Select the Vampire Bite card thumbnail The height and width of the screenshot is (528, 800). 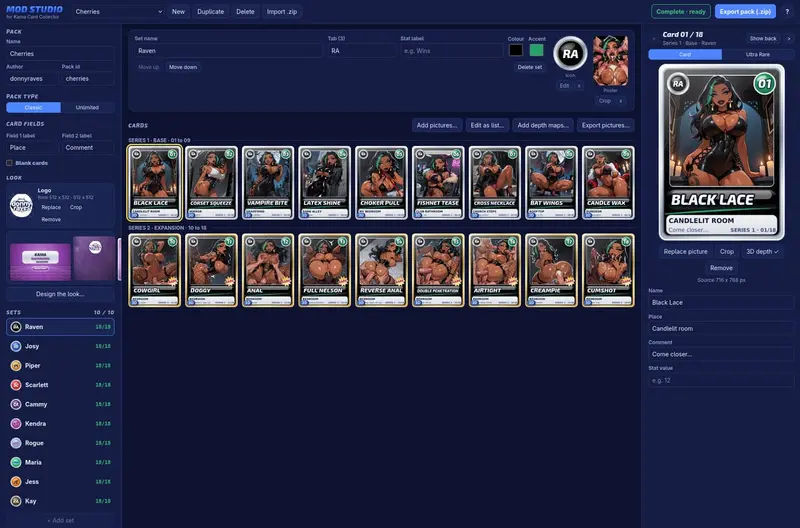tap(268, 183)
